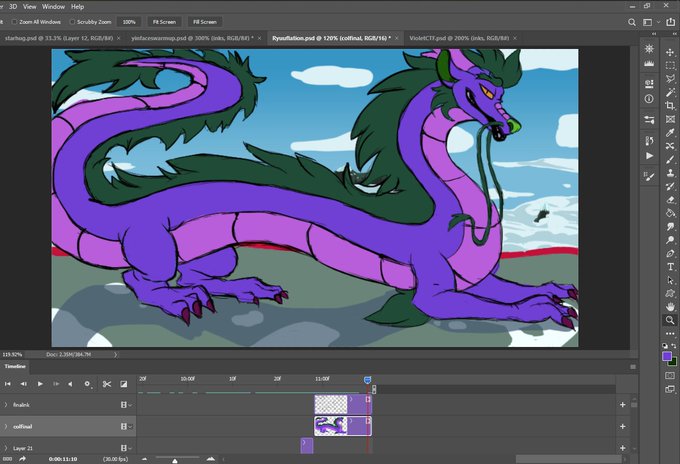The width and height of the screenshot is (680, 464).
Task: Toggle timeline audio mute speaker button
Action: pyautogui.click(x=70, y=384)
